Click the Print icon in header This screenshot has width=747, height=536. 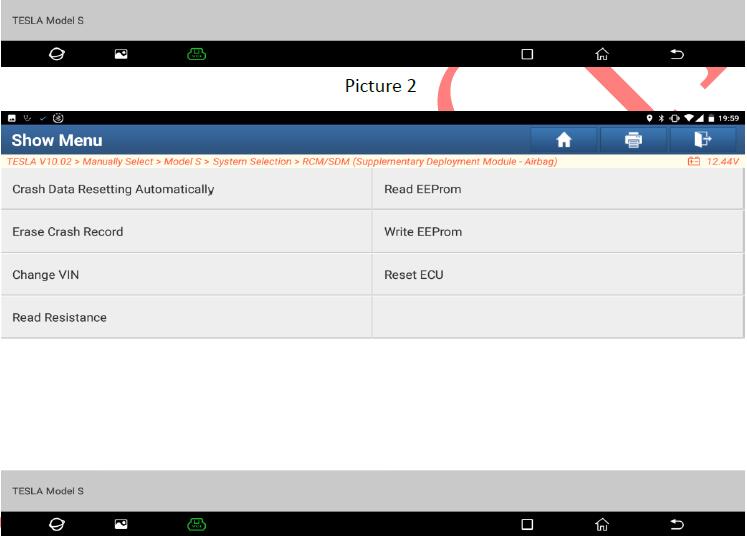coord(633,140)
